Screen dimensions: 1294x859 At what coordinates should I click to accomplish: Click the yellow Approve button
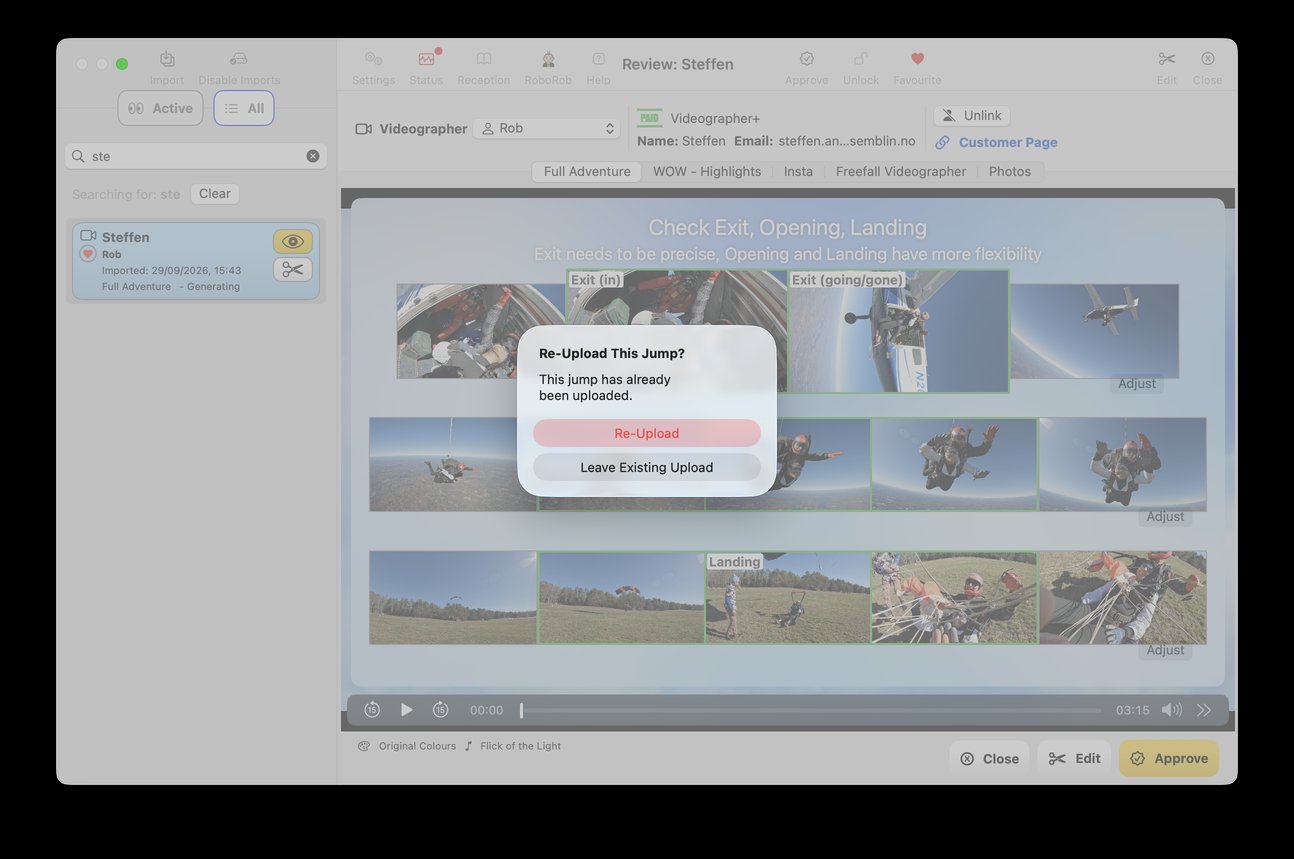point(1169,758)
